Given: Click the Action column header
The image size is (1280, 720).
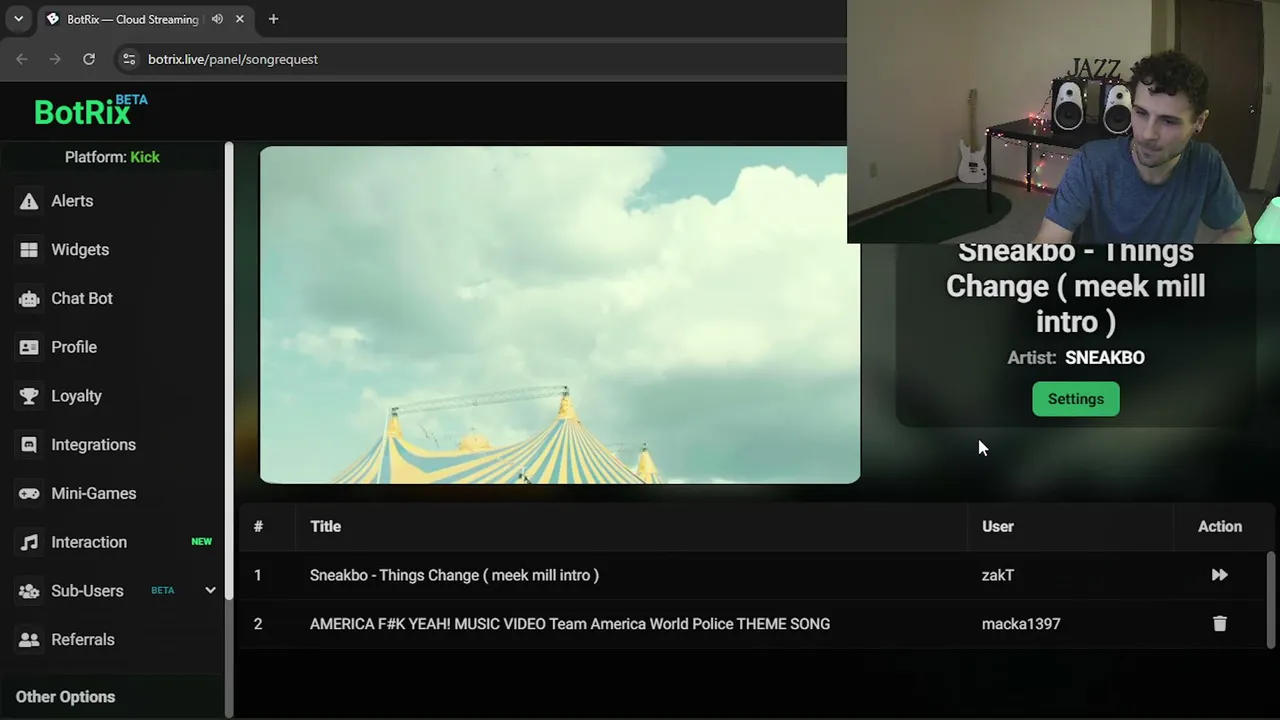Looking at the screenshot, I should 1220,527.
